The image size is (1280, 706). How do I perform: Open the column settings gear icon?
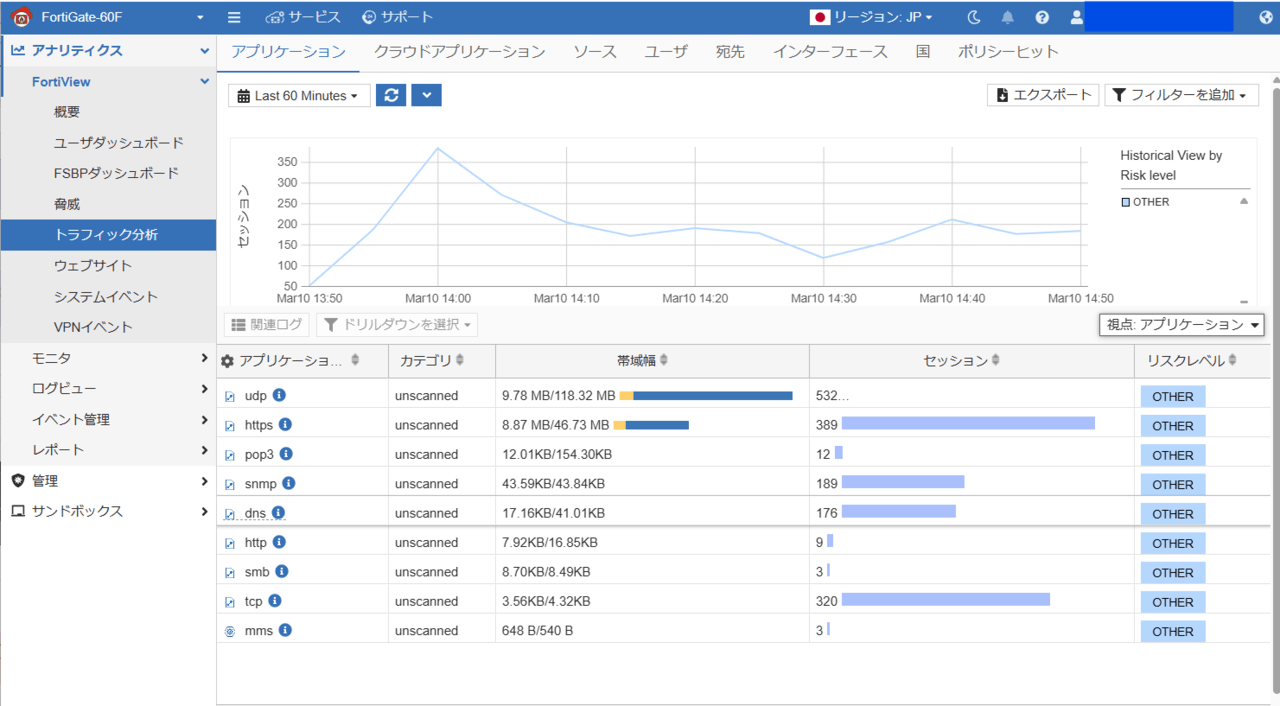pyautogui.click(x=230, y=360)
